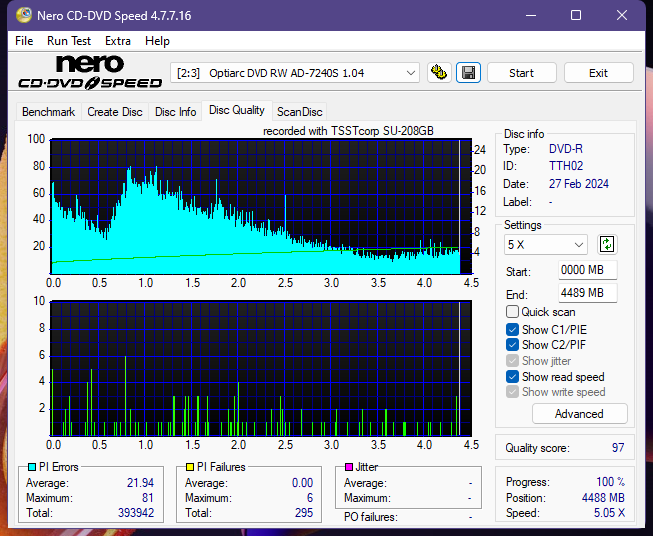Toggle Show C1/PIE checkbox
The width and height of the screenshot is (653, 536).
point(512,329)
